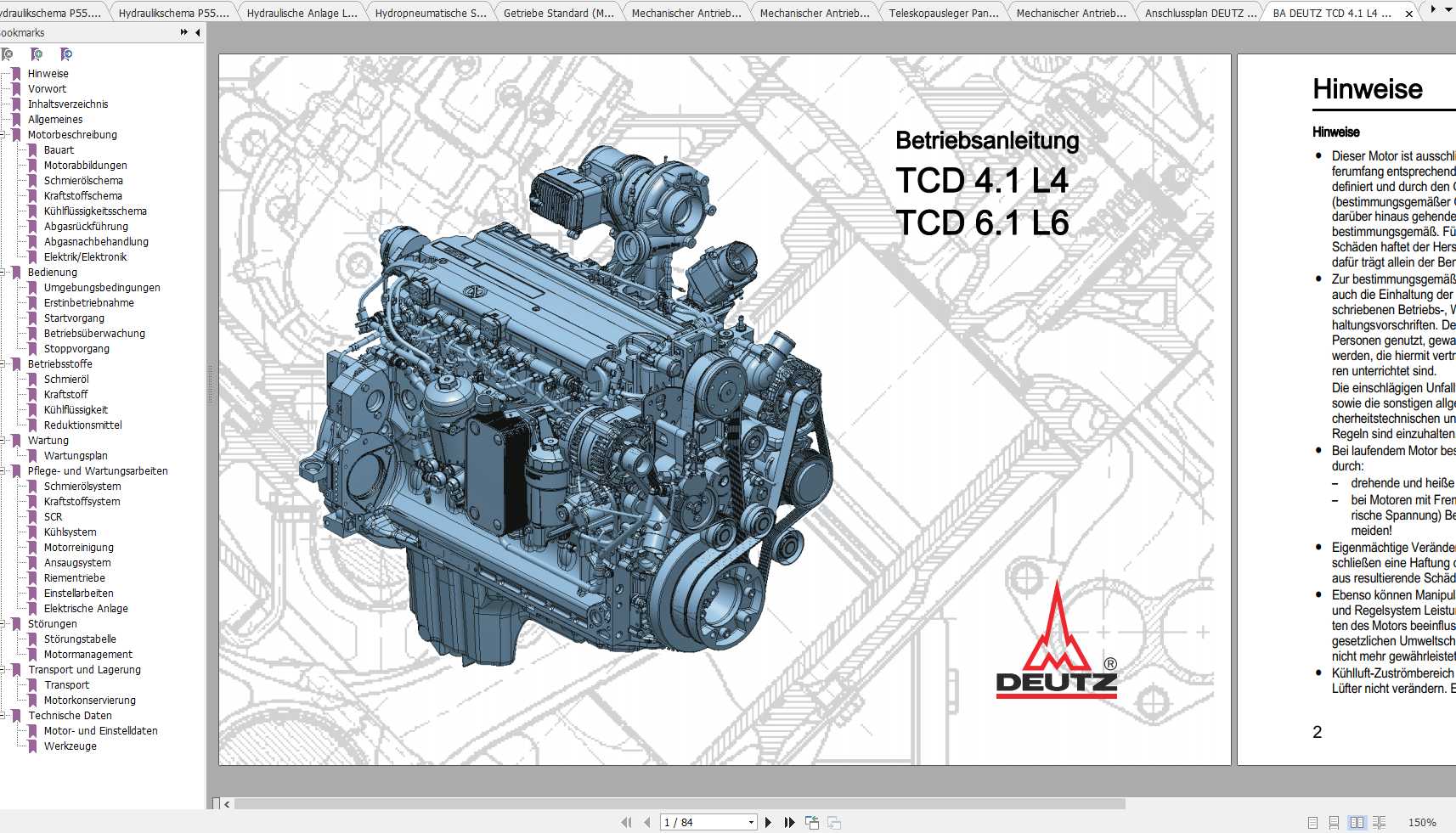Open Kühlflüssigkeitsschema bookmark
Screen dimensions: 1456x833
[x=95, y=211]
